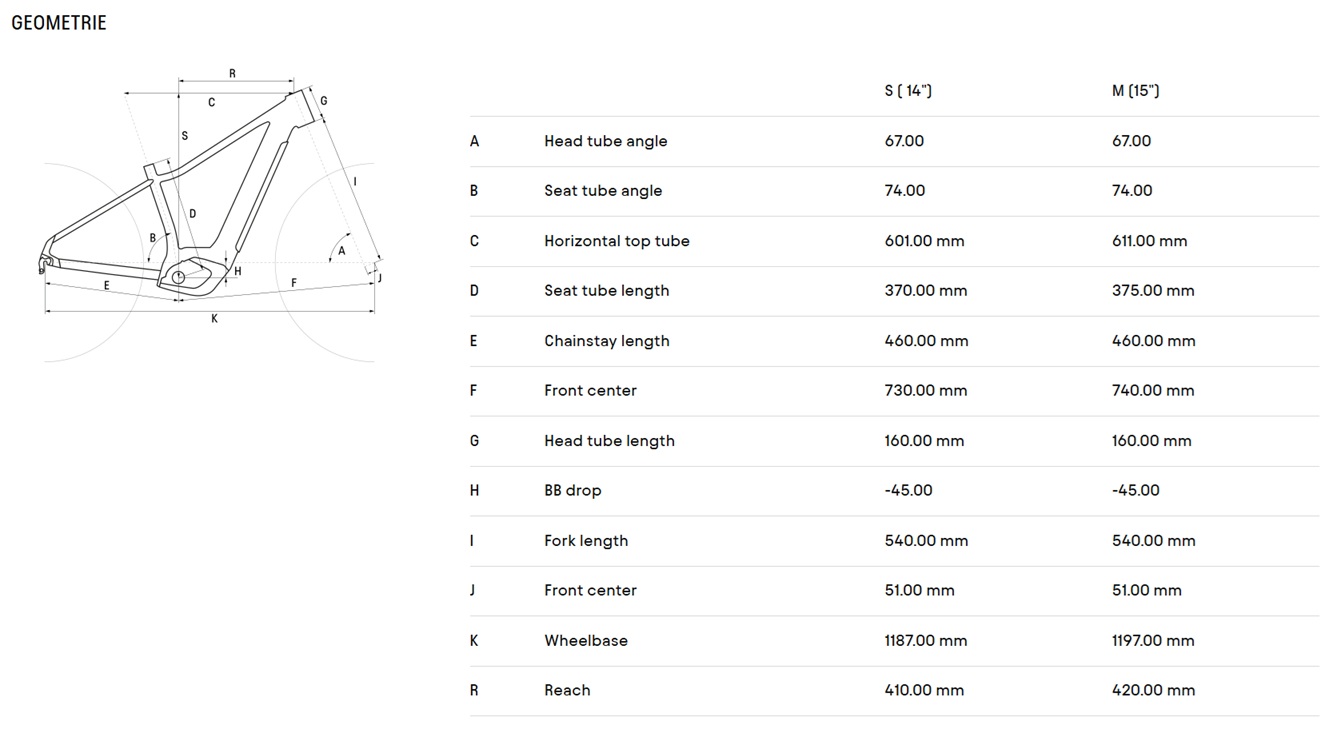
Task: Click the Head tube length label
Action: [x=610, y=441]
